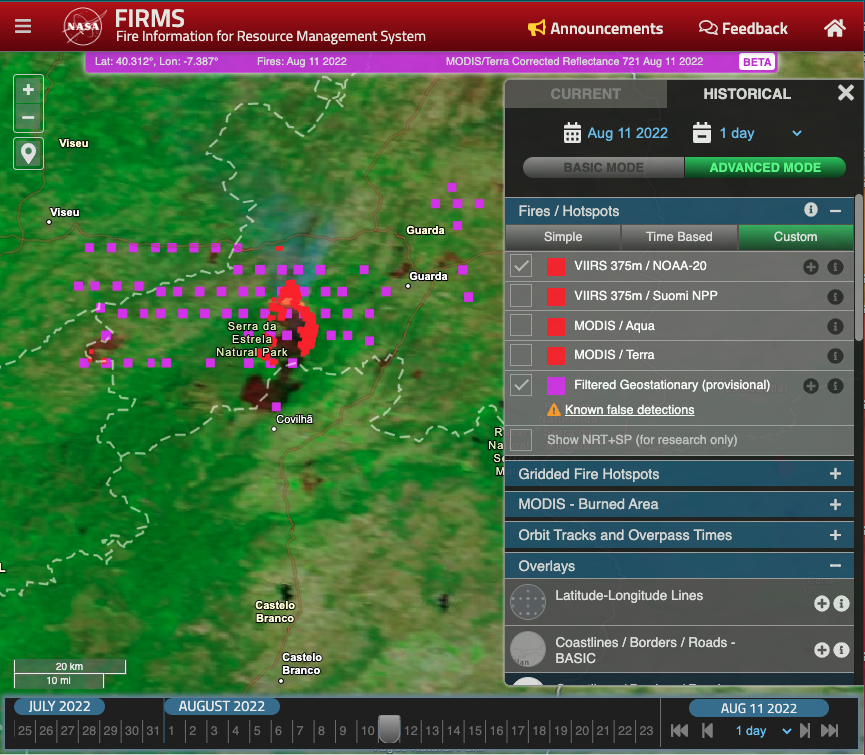This screenshot has height=755, width=865.
Task: Collapse the Fires / Hotspots section
Action: tap(835, 211)
